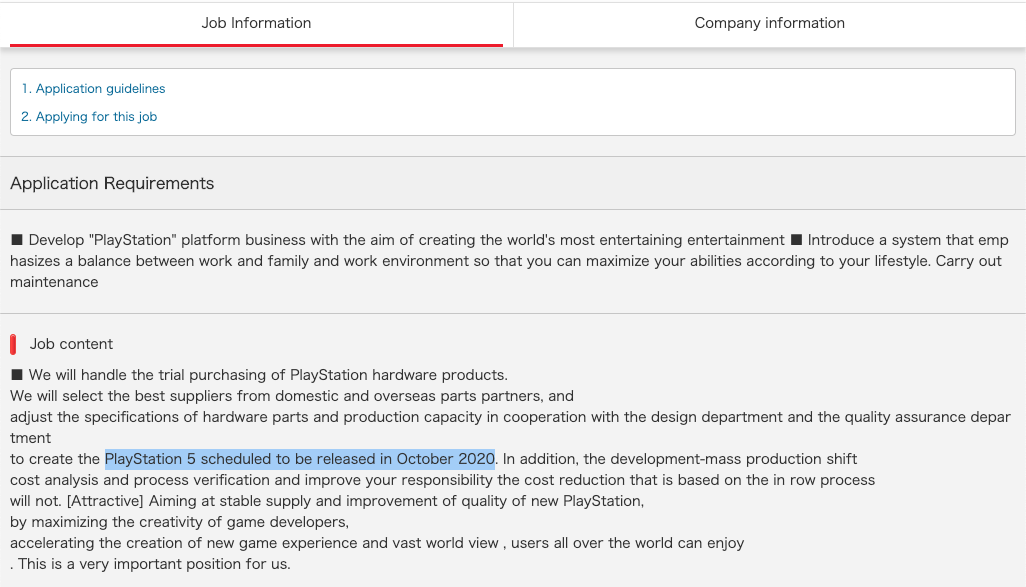This screenshot has height=587, width=1026.
Task: Click empty area in the contents links box
Action: (x=589, y=102)
